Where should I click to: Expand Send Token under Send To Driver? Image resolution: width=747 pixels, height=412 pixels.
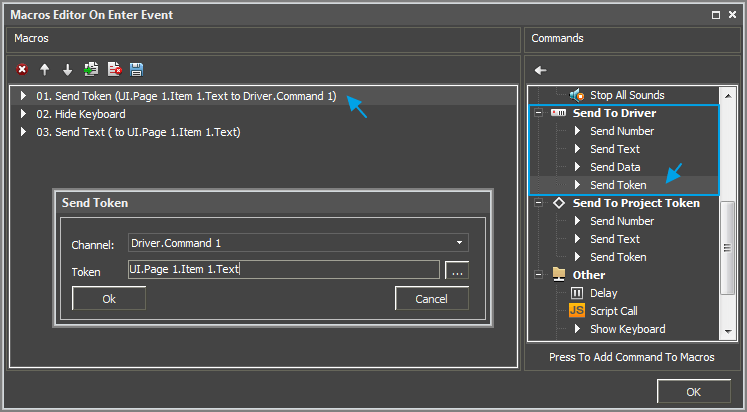[x=577, y=185]
